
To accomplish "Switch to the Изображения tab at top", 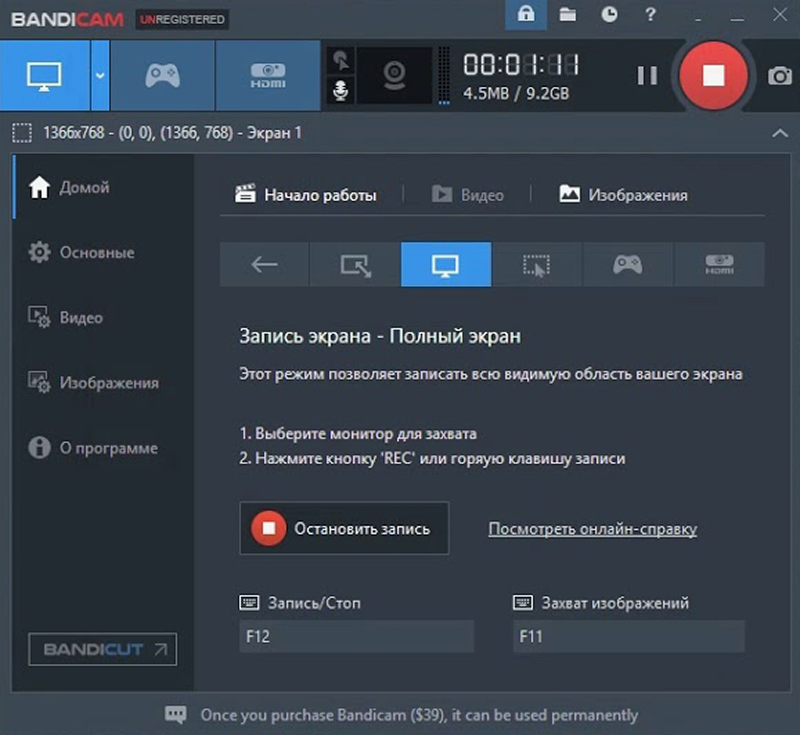I will coord(623,195).
